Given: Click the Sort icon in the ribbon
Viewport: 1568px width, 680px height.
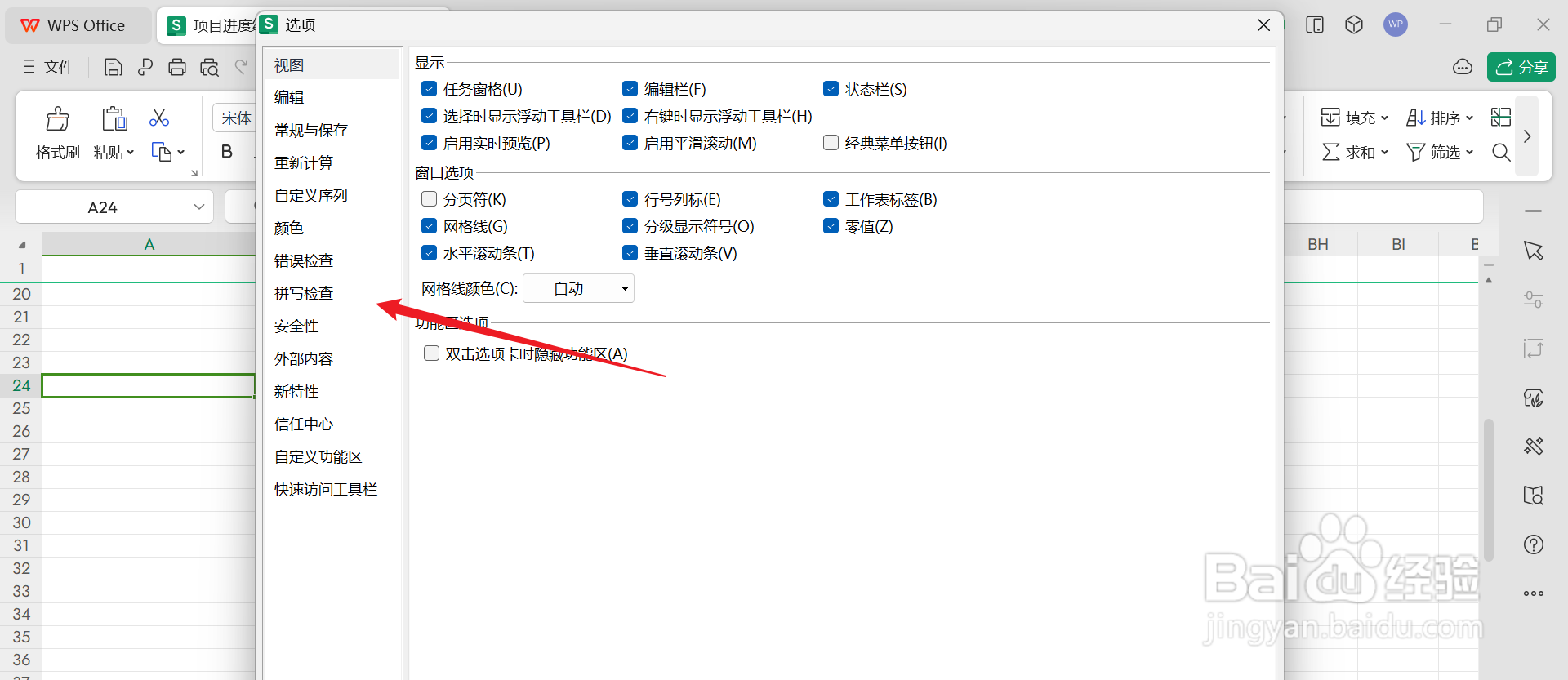Looking at the screenshot, I should [x=1416, y=118].
